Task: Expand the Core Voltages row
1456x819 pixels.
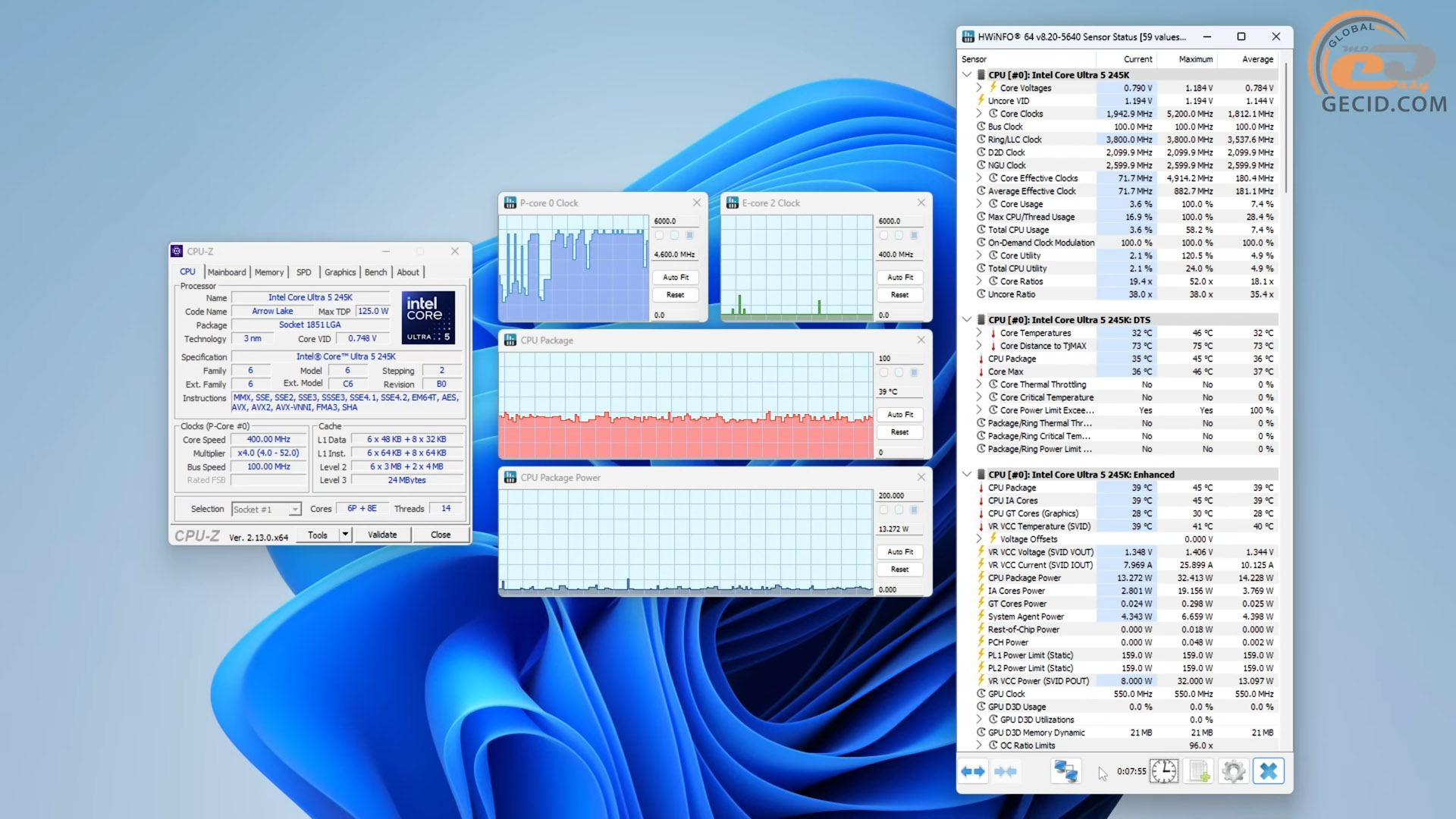Action: coord(979,87)
